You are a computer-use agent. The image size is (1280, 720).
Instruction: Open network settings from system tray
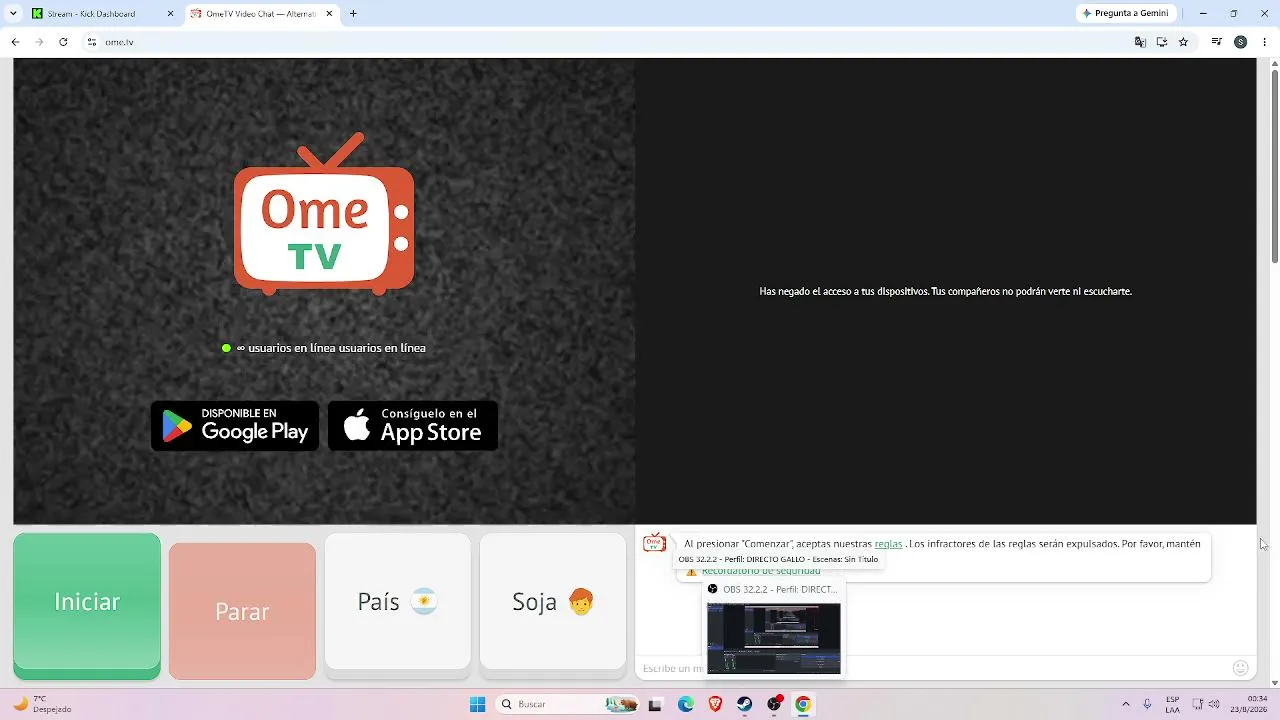(x=1198, y=704)
